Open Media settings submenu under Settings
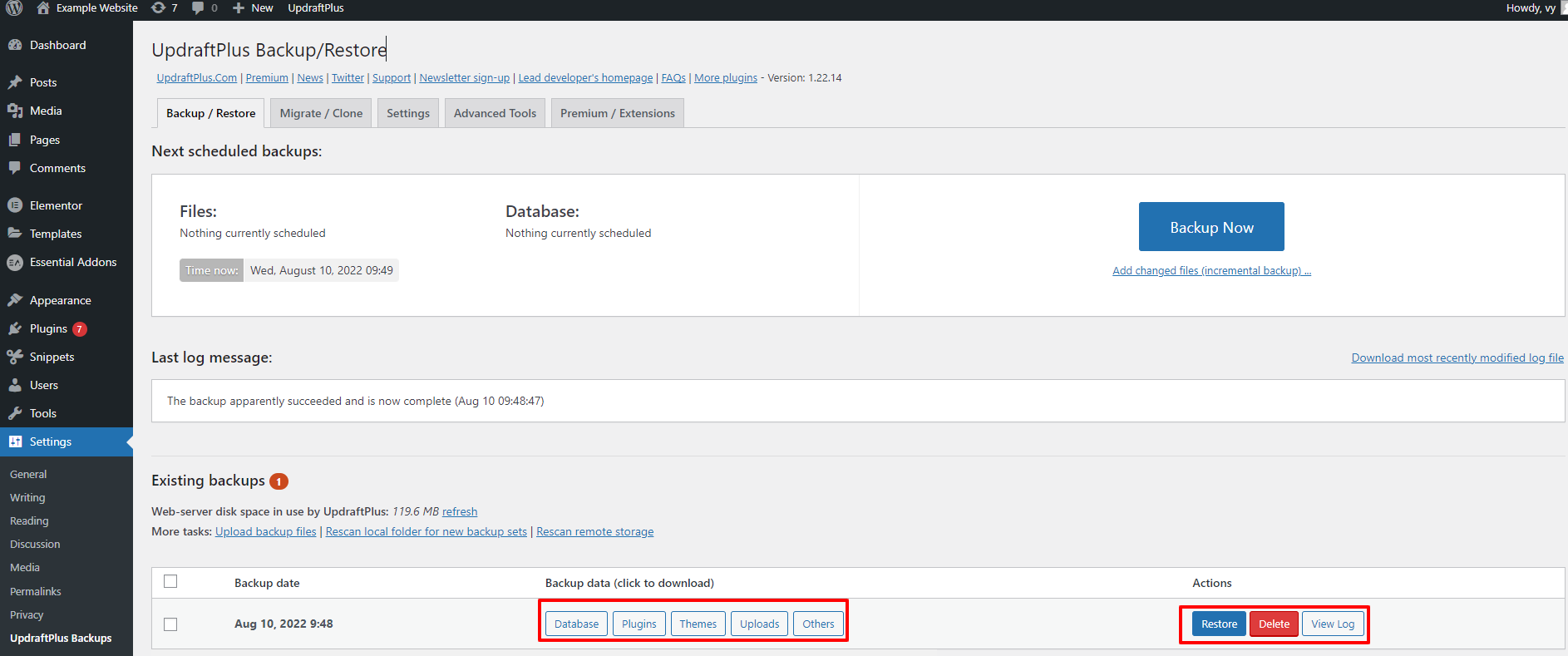Image resolution: width=1568 pixels, height=656 pixels. point(25,567)
